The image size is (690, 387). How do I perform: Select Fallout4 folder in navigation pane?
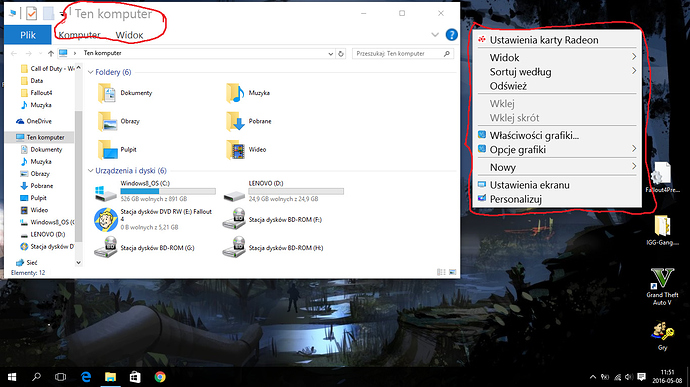click(x=37, y=93)
